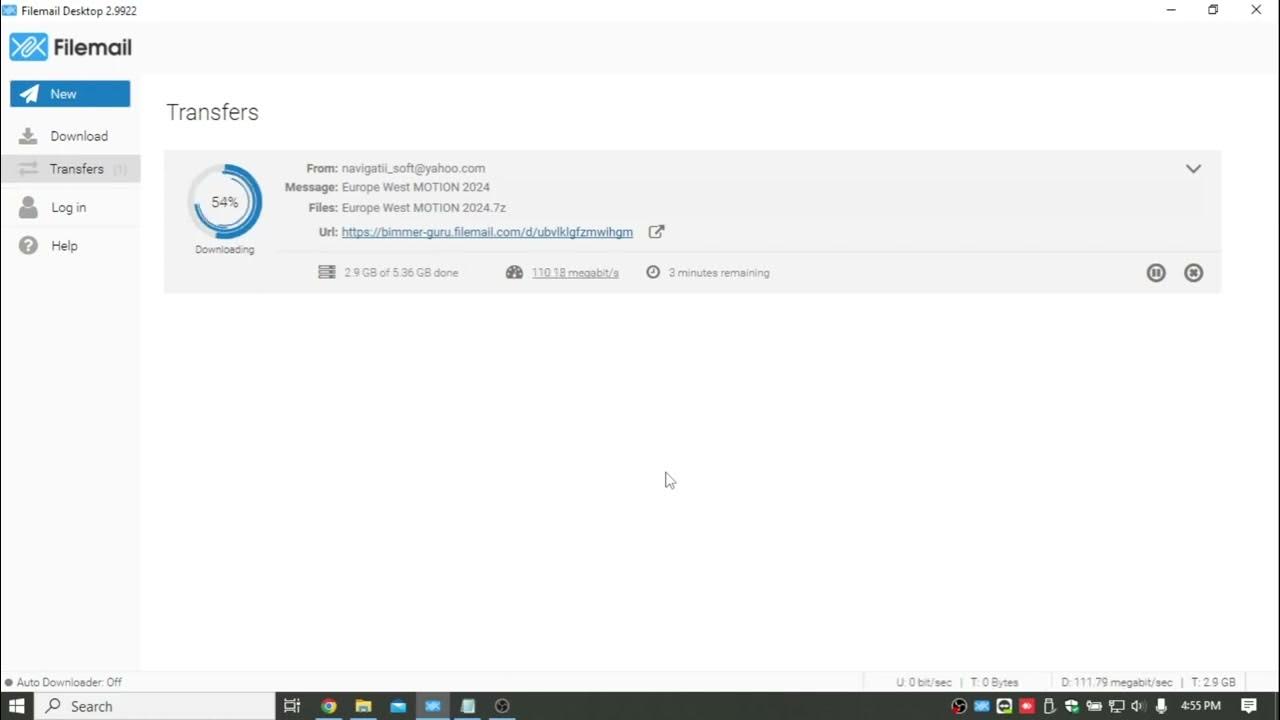Open the Windows Start menu
Screen dimensions: 1280x720
[x=17, y=706]
